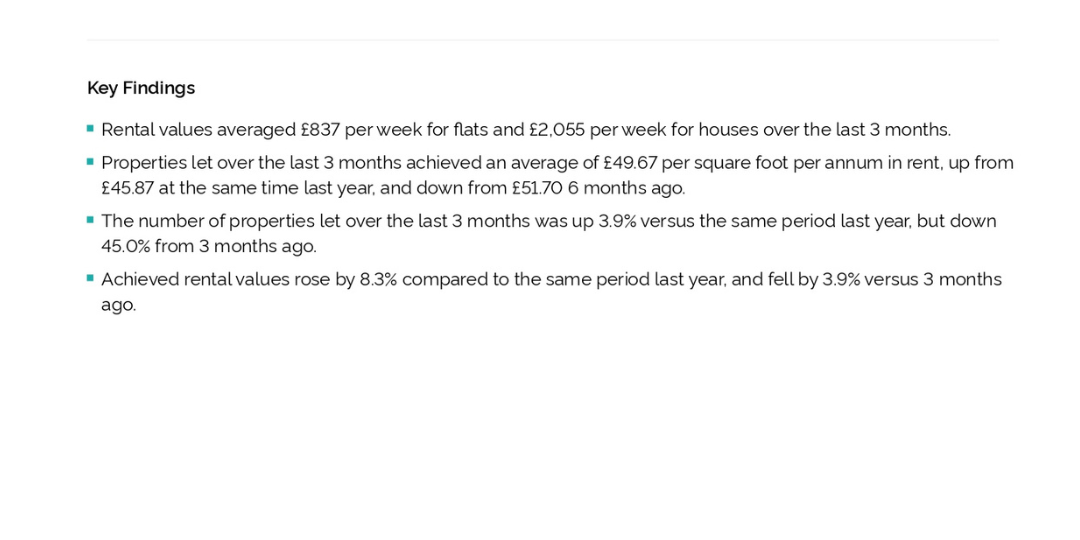Click the second teal bullet square
This screenshot has height=540, width=1080.
coord(90,162)
